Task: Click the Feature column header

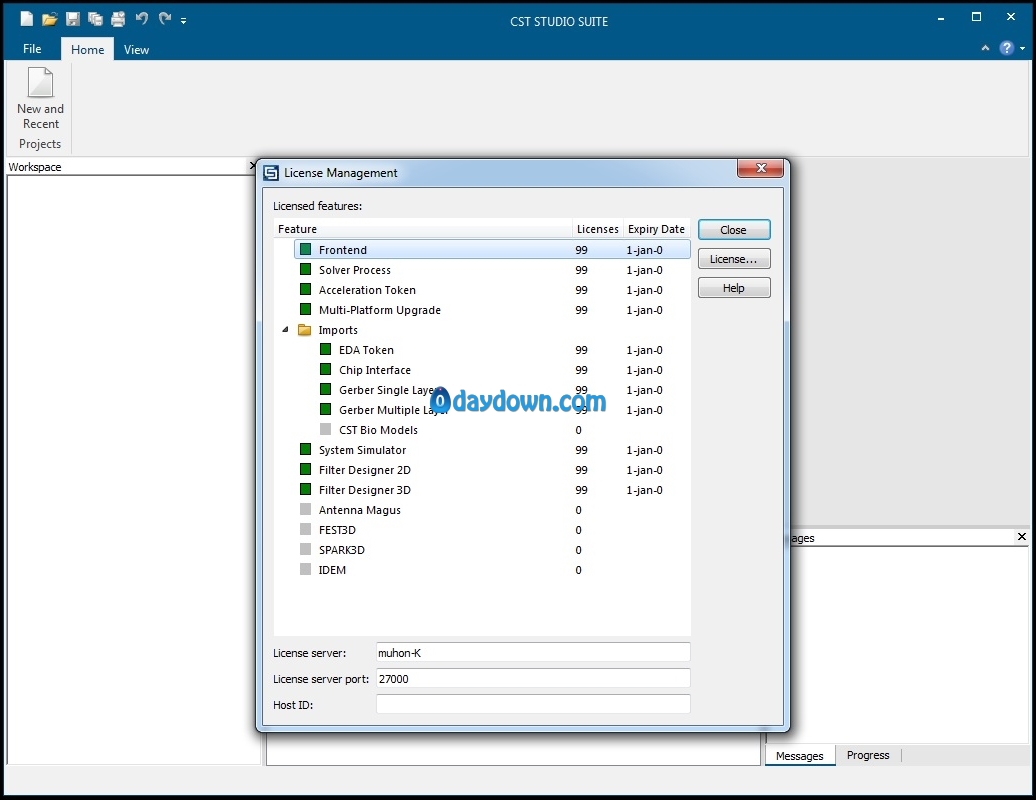Action: coord(423,229)
